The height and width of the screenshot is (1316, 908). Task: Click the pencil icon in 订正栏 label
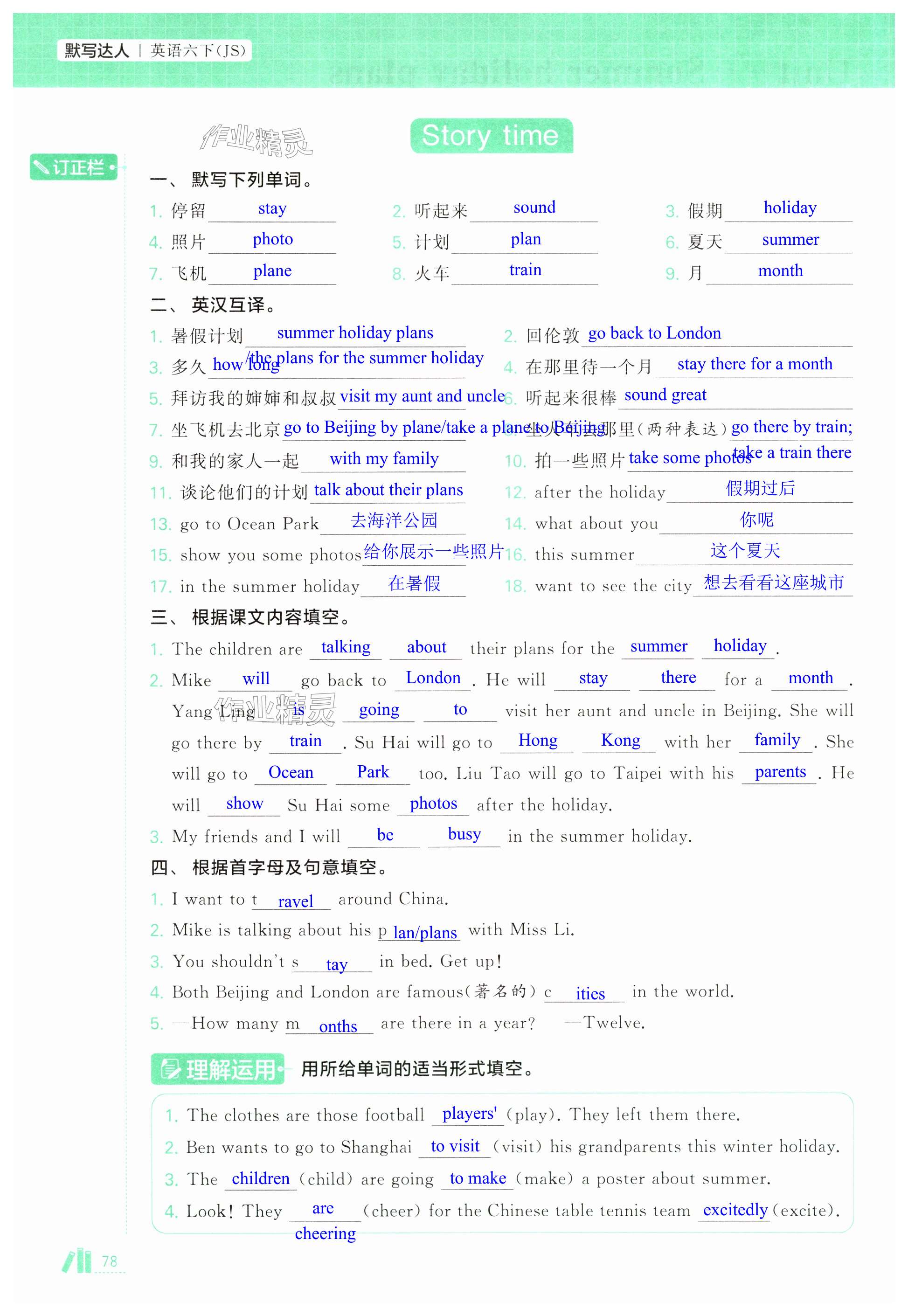[42, 167]
